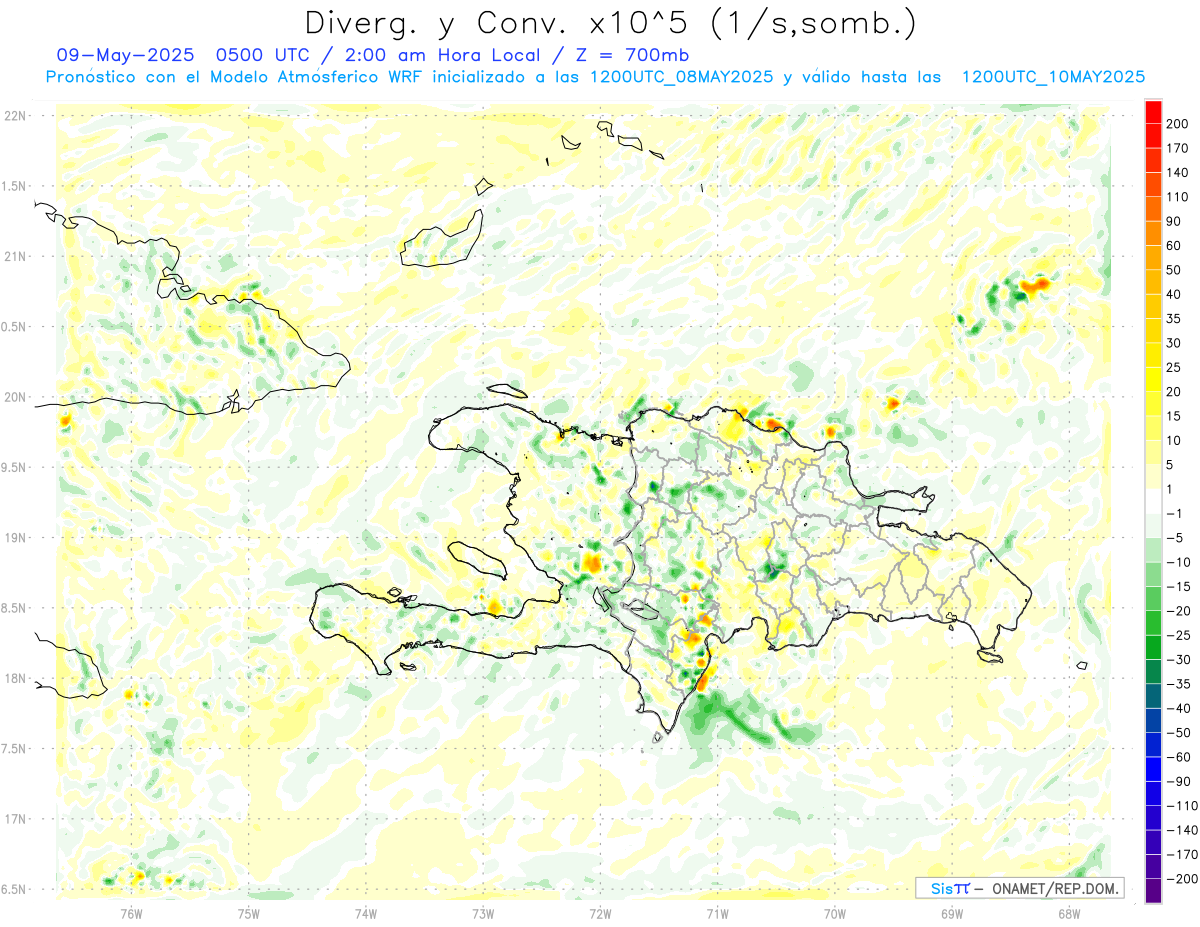Click the 74W longitude label

[366, 912]
